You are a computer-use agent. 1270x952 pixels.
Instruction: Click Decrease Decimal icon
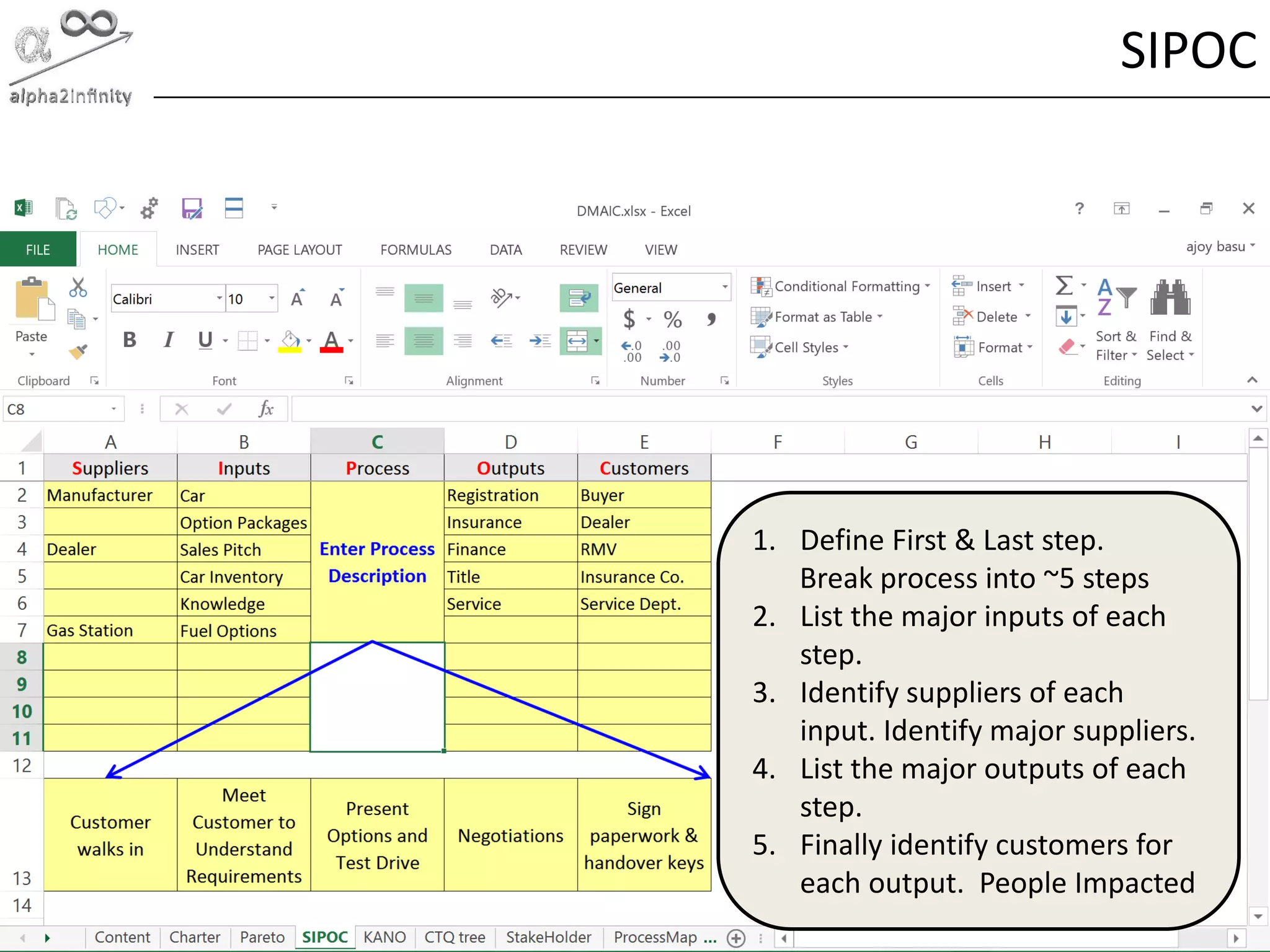[670, 351]
